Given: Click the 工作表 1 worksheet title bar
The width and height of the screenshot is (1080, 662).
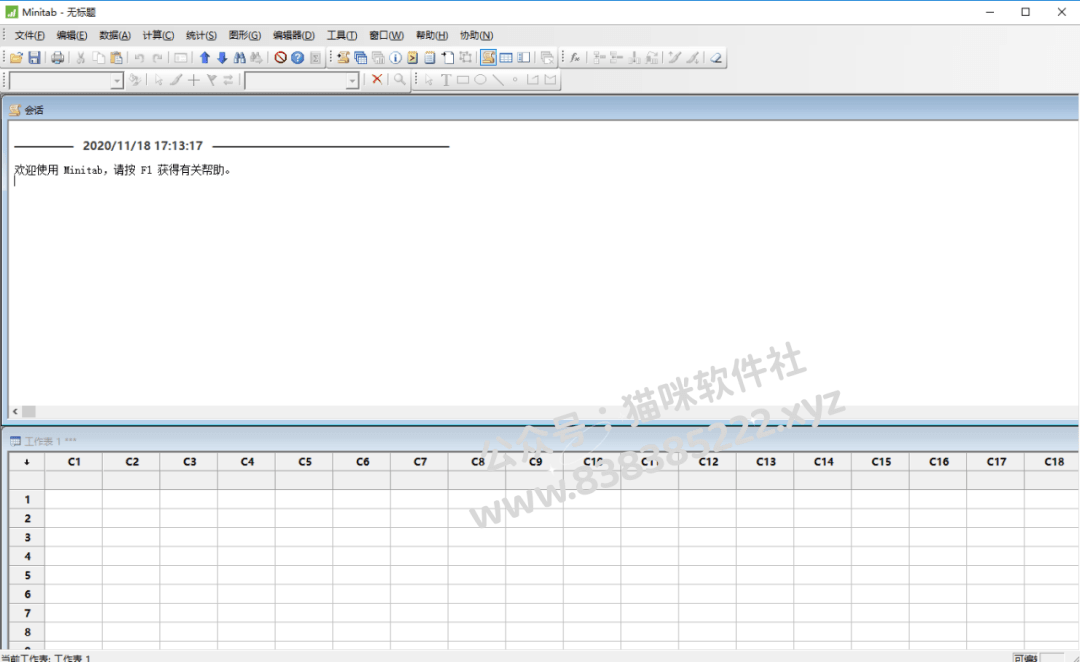Looking at the screenshot, I should coord(540,441).
